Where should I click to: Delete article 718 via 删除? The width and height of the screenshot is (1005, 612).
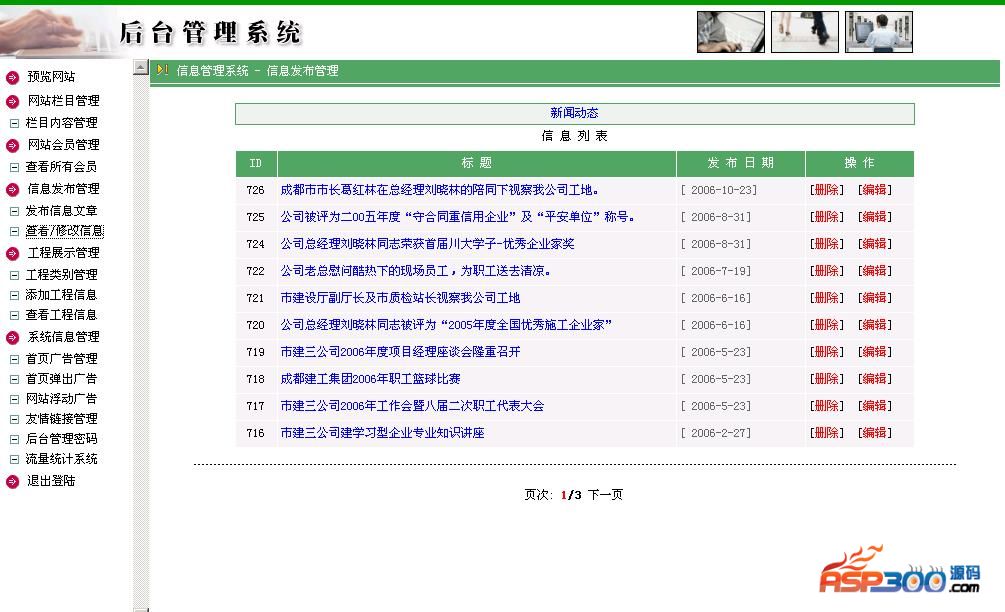(x=827, y=378)
